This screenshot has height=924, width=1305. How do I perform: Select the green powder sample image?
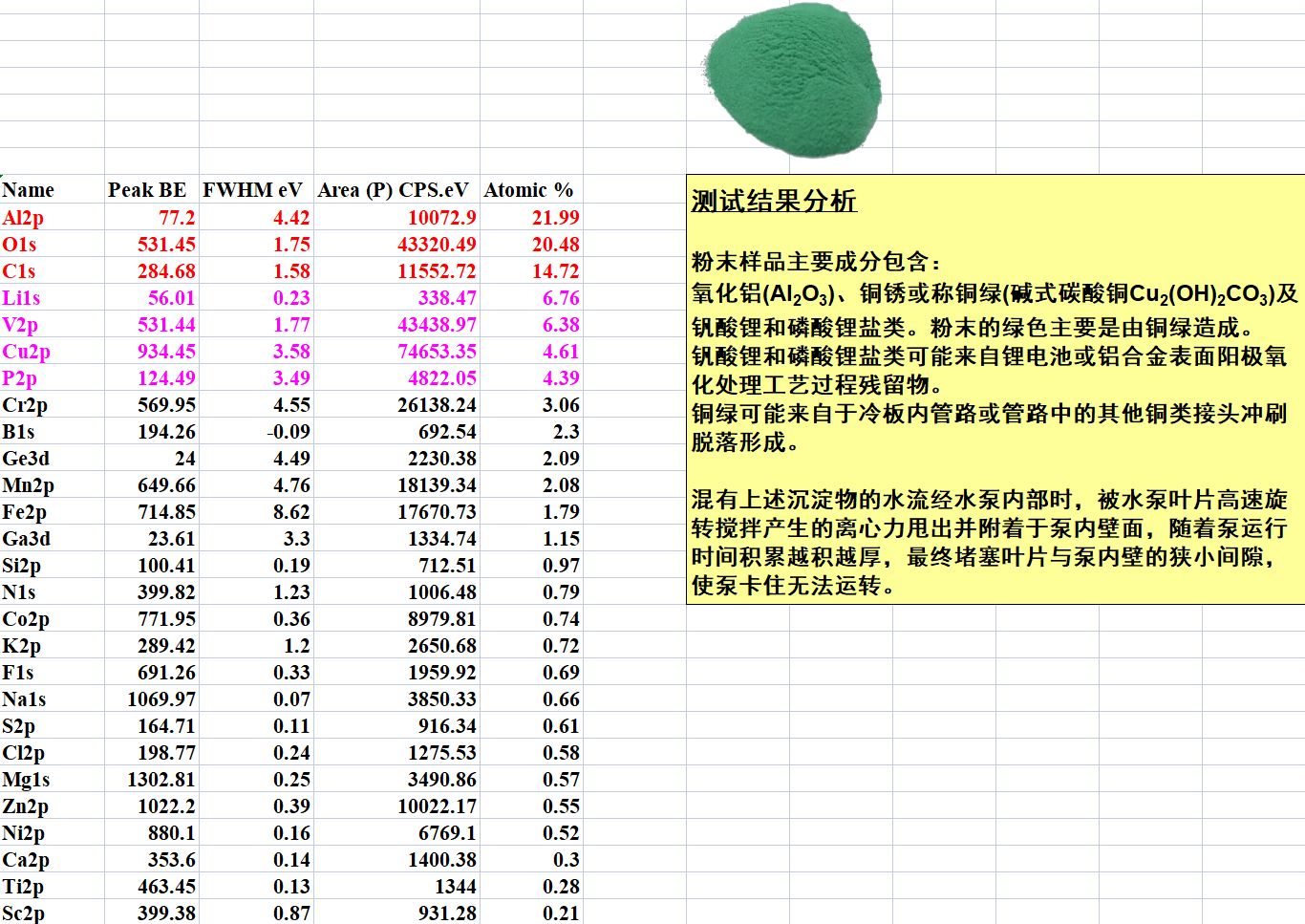pyautogui.click(x=793, y=80)
